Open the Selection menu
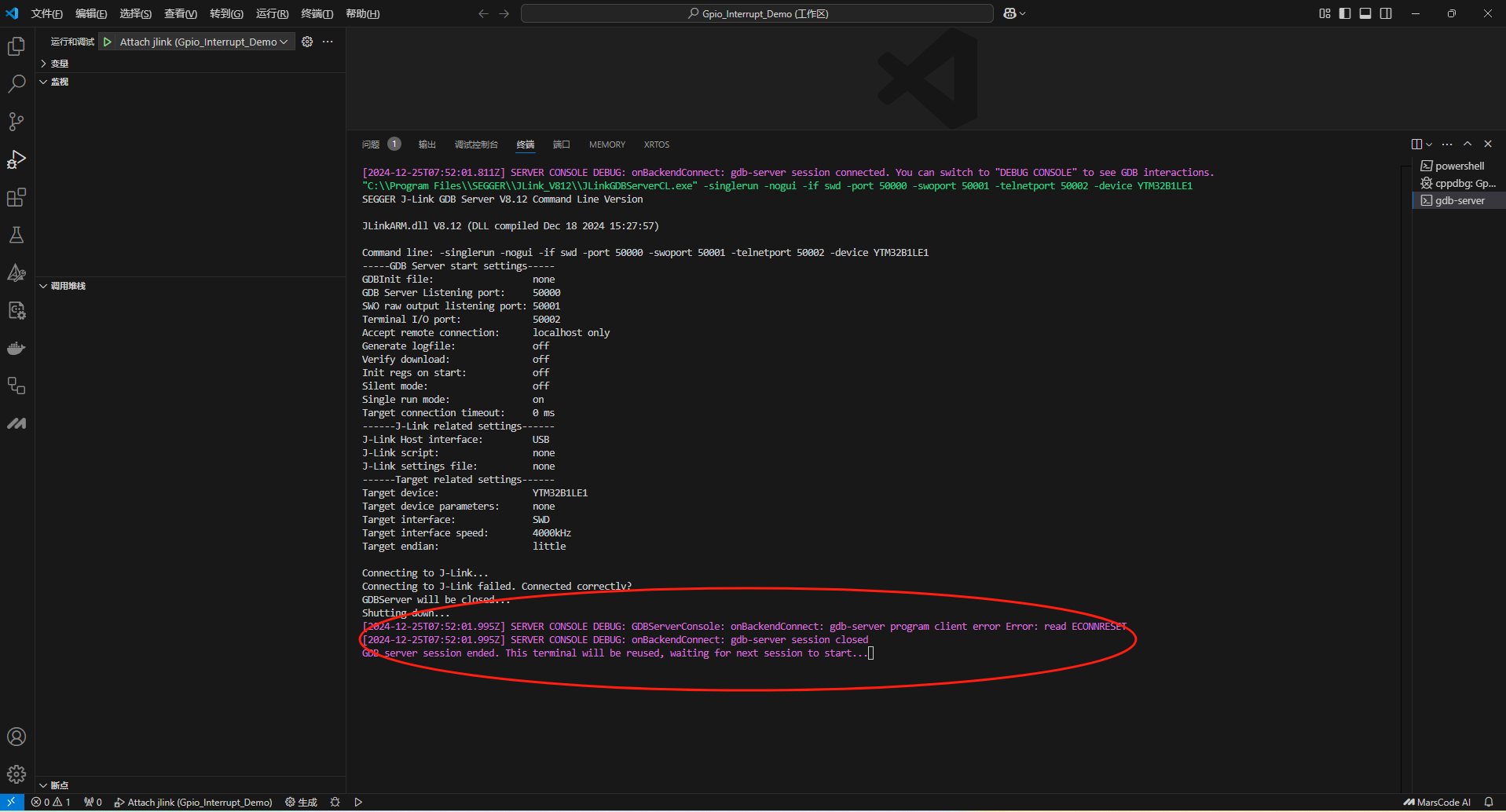The height and width of the screenshot is (812, 1506). click(x=135, y=13)
